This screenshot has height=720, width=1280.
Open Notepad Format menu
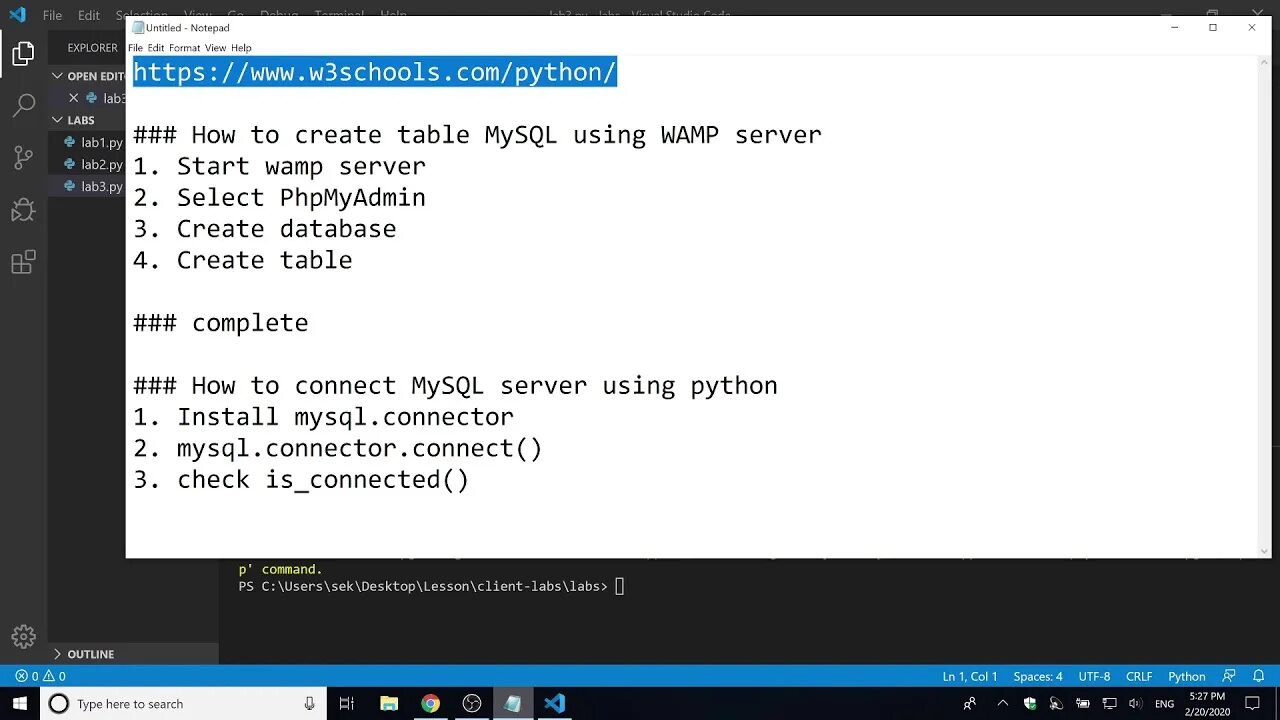click(185, 48)
